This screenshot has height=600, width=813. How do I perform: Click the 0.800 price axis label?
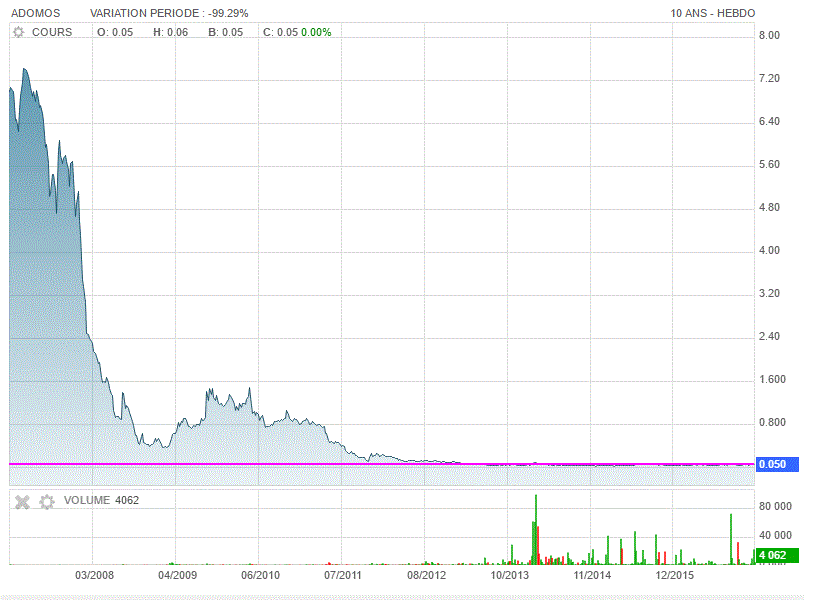click(x=773, y=423)
